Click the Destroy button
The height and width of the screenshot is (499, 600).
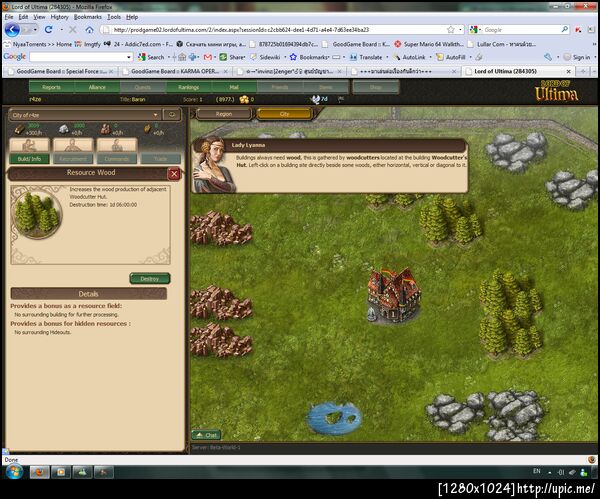[x=150, y=279]
